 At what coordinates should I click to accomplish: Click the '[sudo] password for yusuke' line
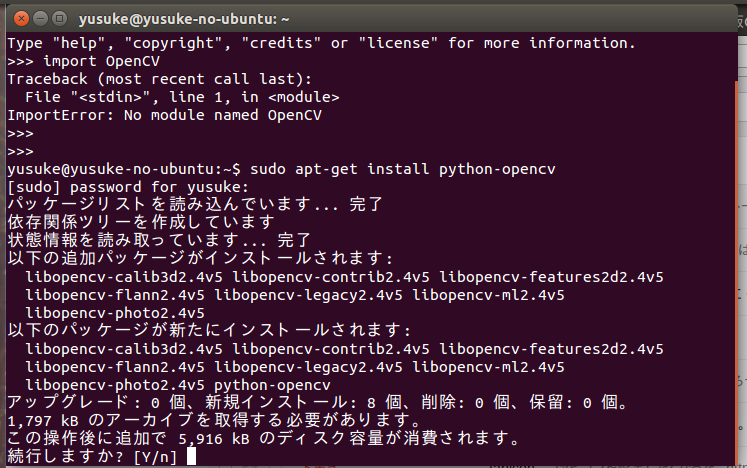[128, 187]
